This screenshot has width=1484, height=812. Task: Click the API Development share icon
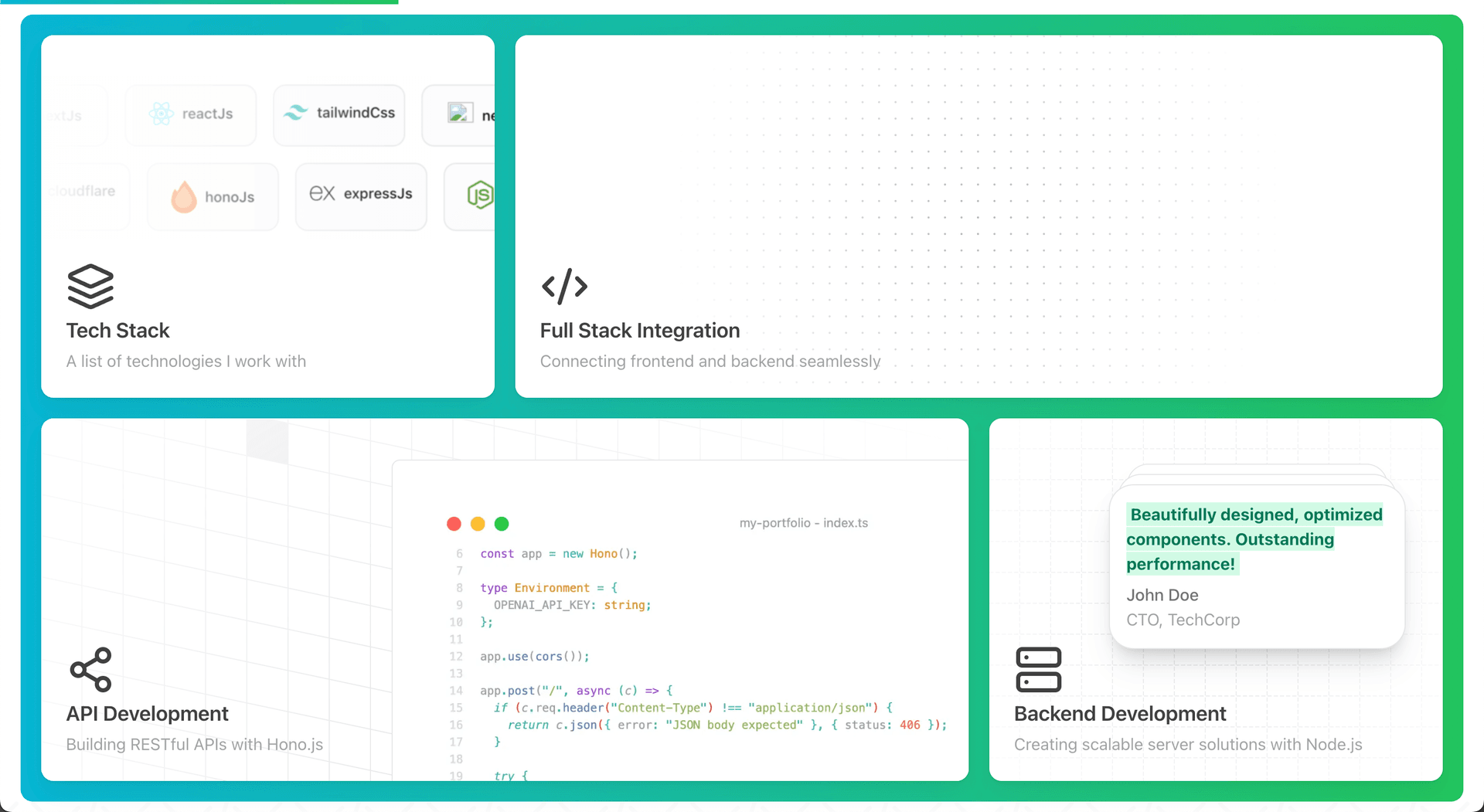click(x=90, y=669)
